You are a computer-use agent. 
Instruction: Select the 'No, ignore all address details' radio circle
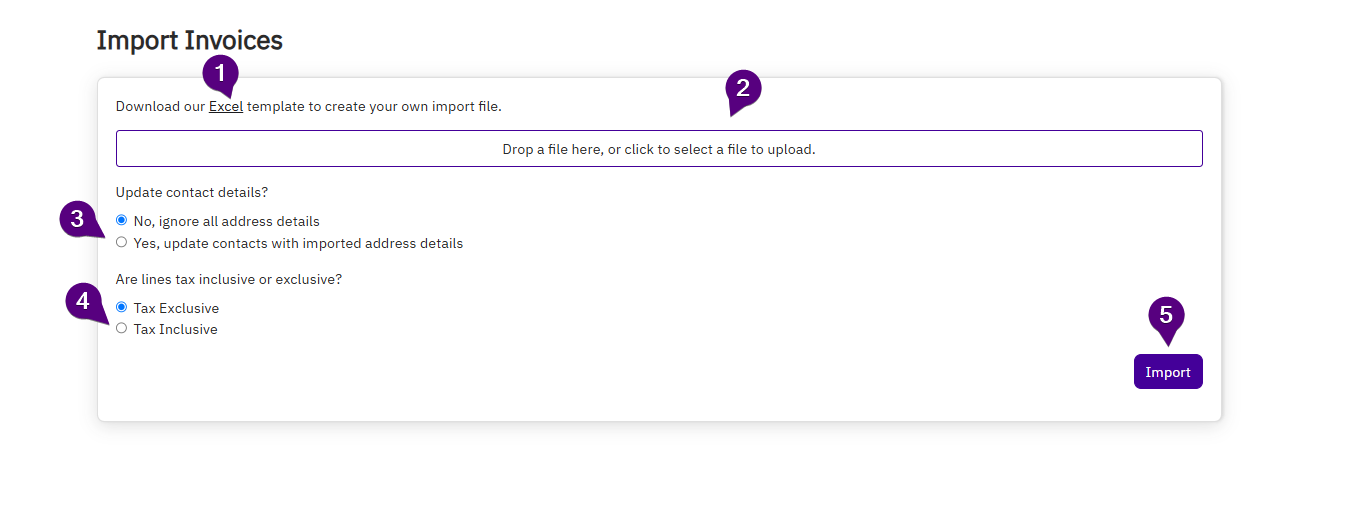(122, 220)
